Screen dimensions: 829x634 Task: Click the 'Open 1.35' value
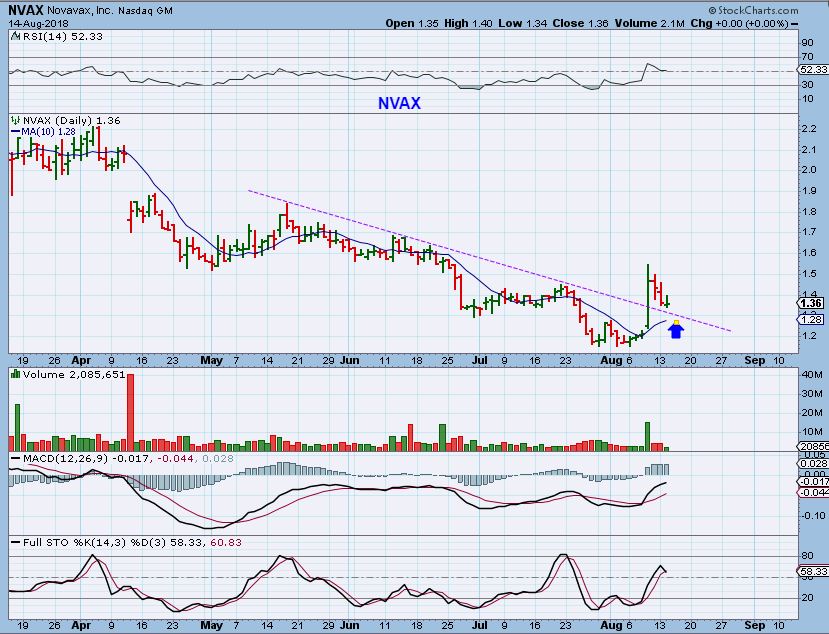[x=412, y=23]
